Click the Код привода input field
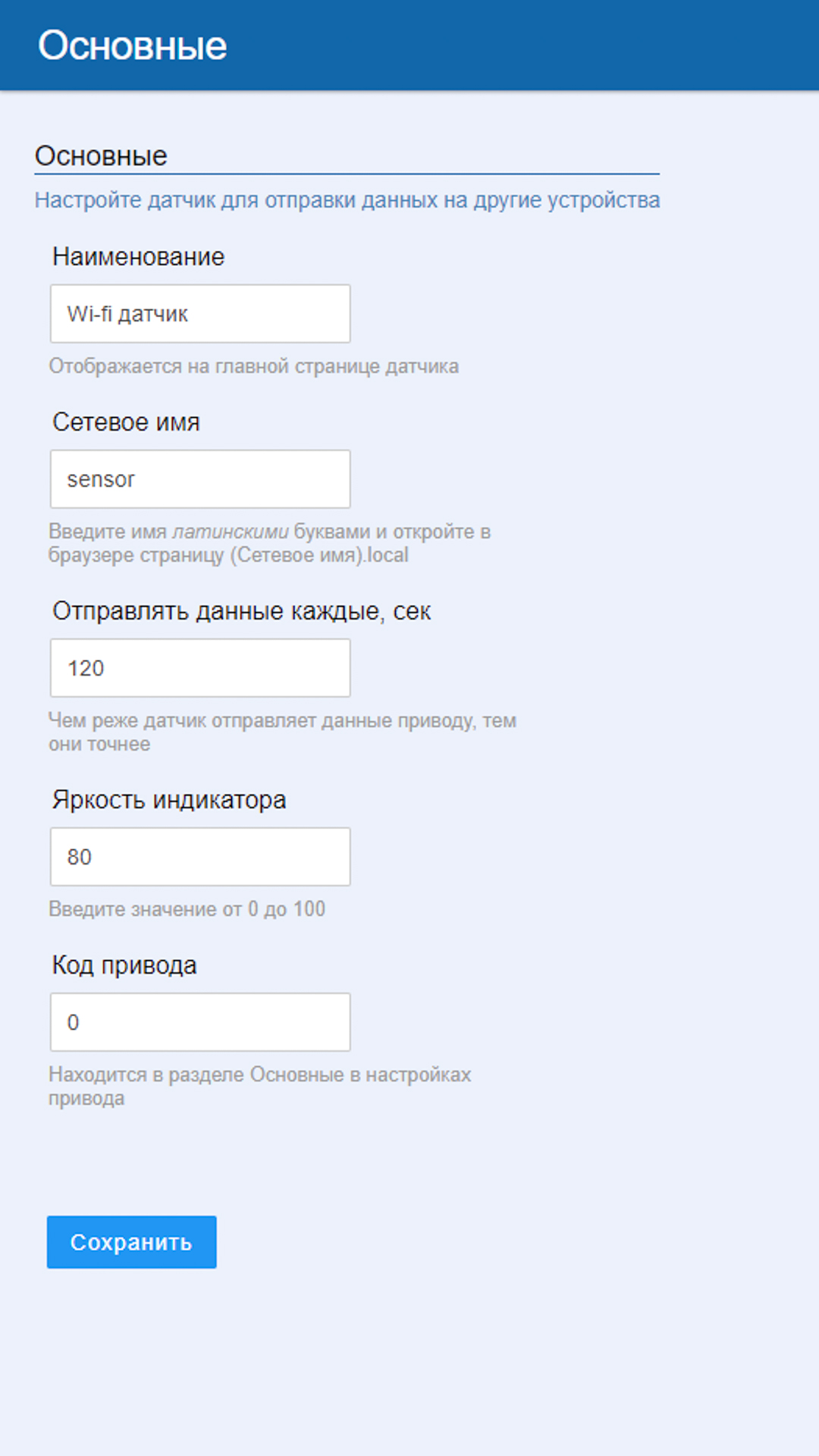 tap(200, 1022)
